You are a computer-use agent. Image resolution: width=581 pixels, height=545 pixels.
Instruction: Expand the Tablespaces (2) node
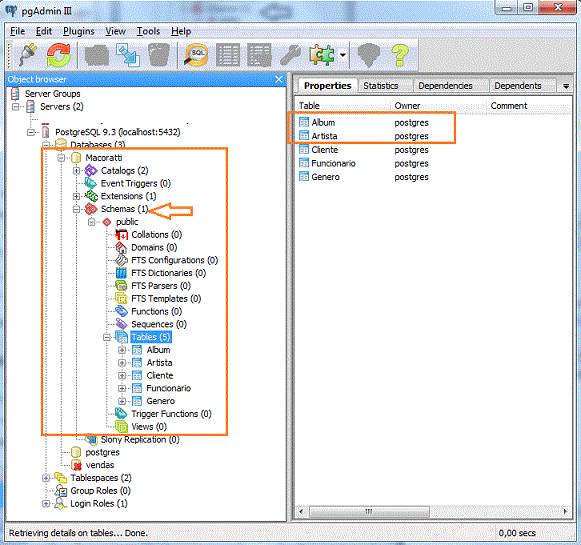click(46, 478)
